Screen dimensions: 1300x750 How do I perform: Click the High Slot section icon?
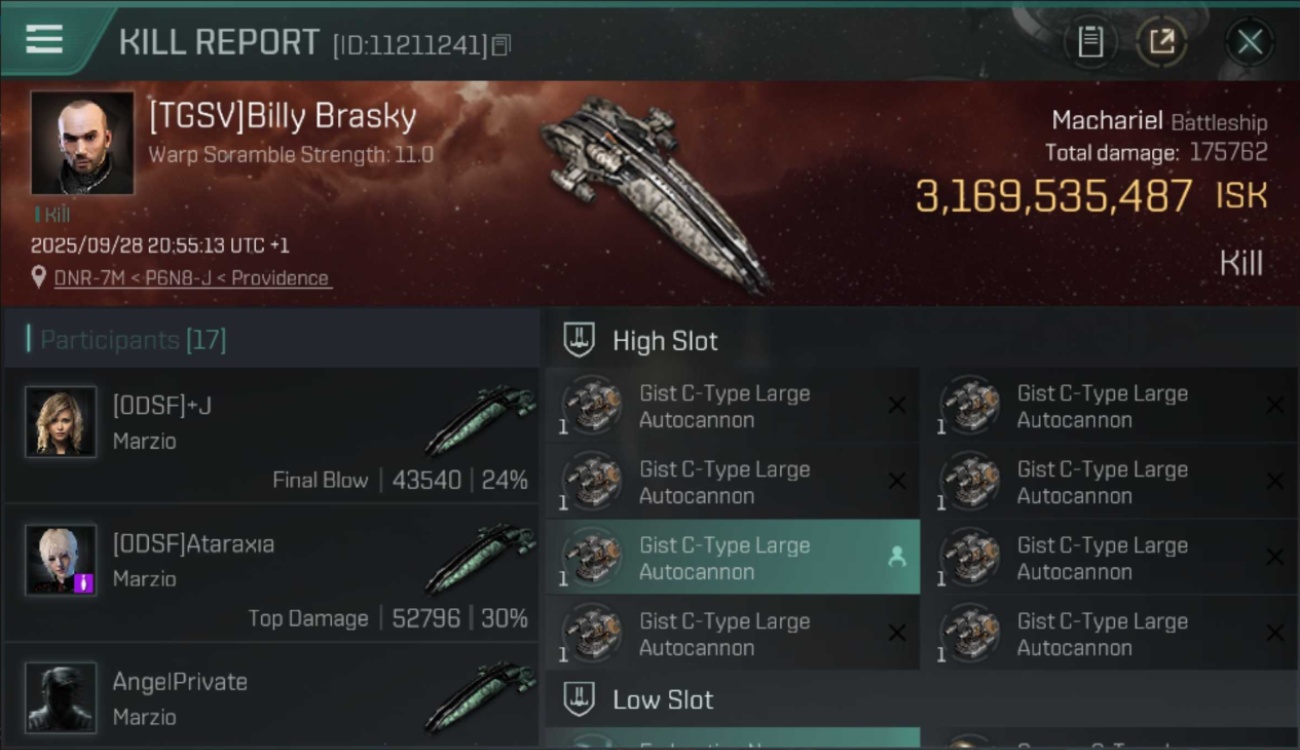coord(579,340)
